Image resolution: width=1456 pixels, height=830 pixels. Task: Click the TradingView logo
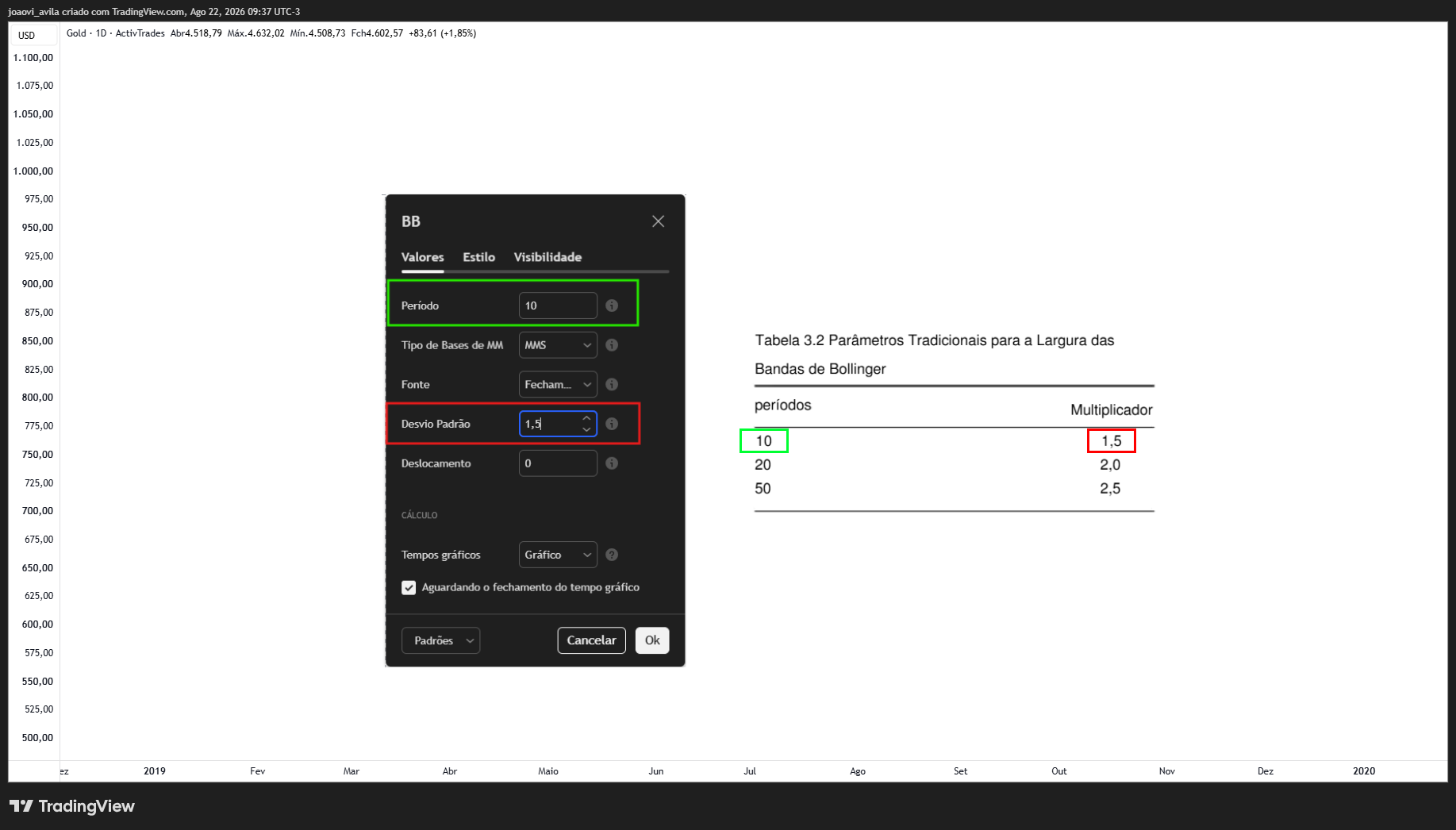[x=72, y=806]
